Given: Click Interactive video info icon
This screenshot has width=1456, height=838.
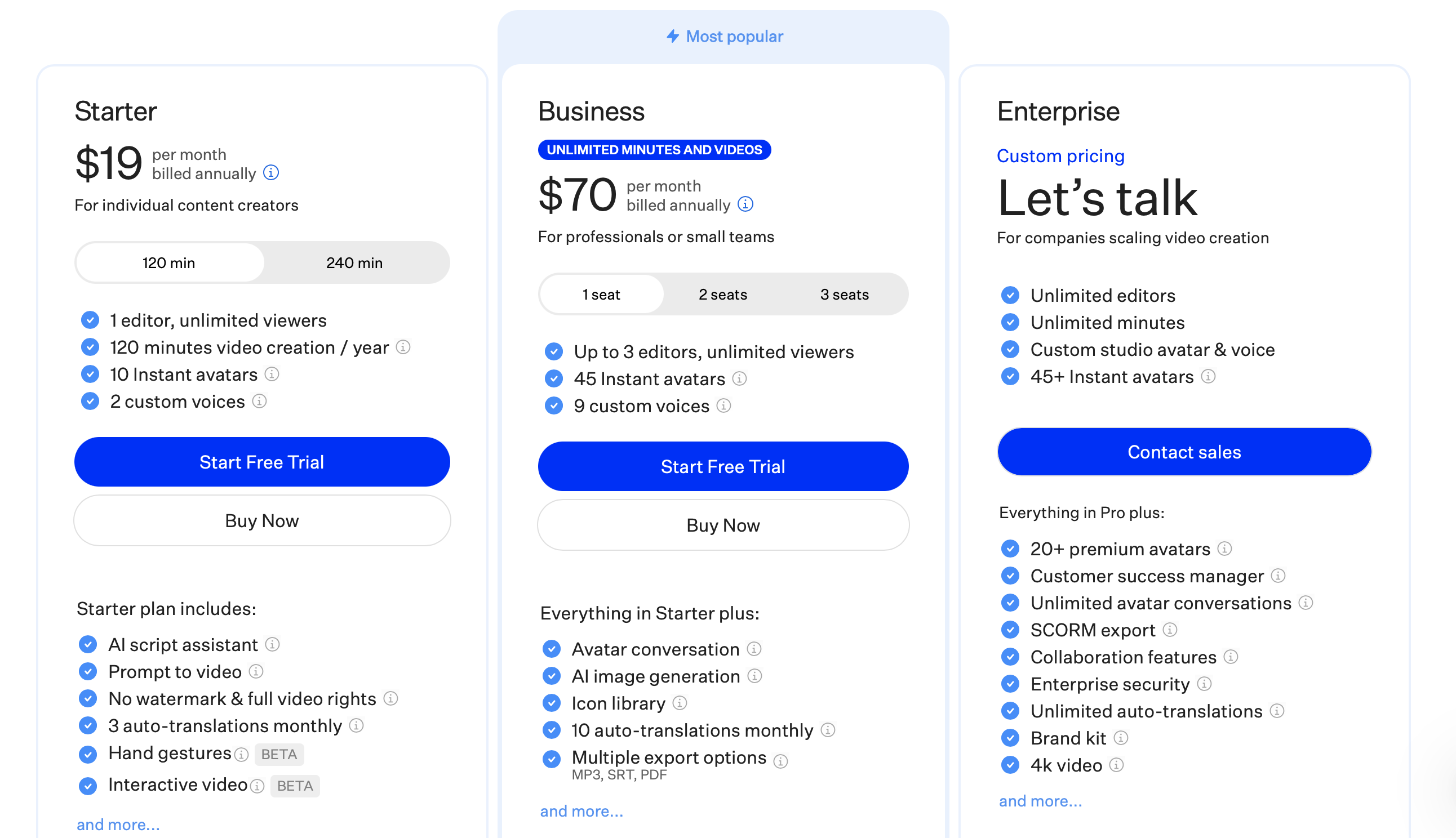Looking at the screenshot, I should (x=258, y=786).
